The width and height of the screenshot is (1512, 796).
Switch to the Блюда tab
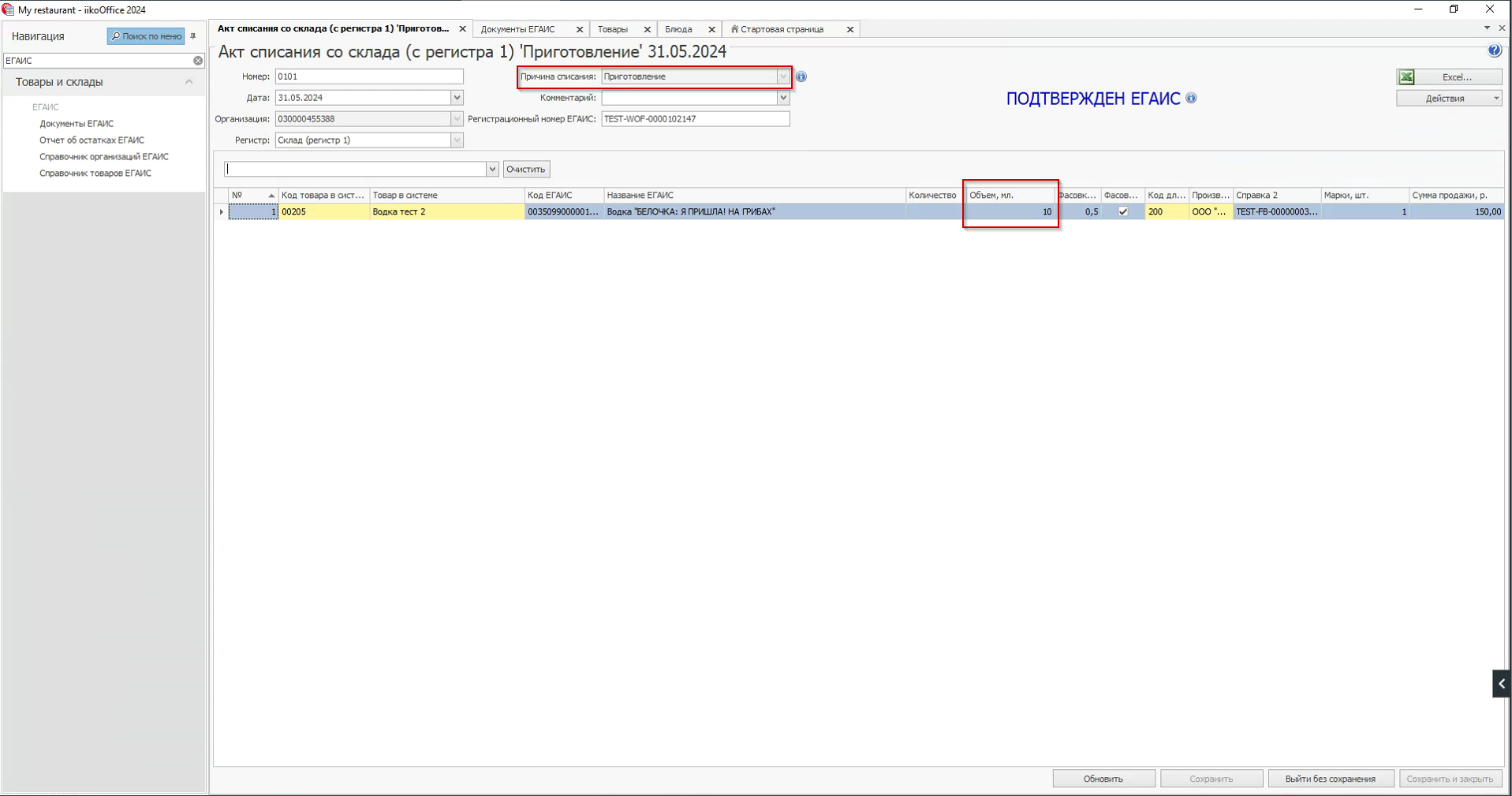pyautogui.click(x=678, y=29)
